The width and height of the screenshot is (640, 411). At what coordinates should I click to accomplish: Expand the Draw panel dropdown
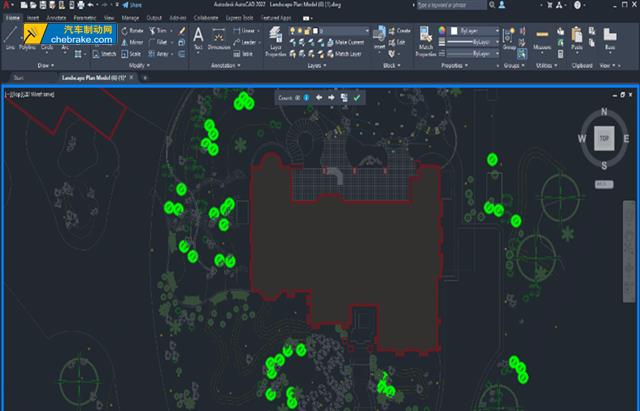pos(47,64)
